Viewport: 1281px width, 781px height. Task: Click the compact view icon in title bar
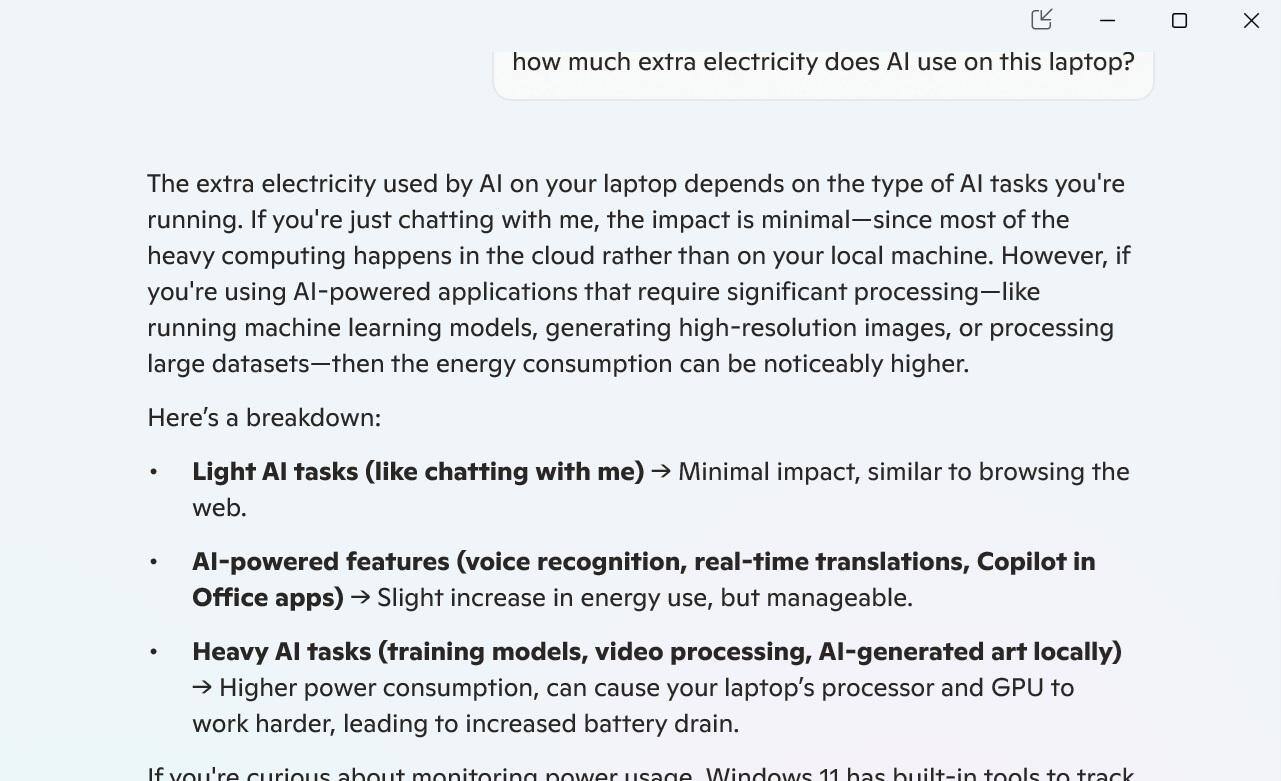point(1041,20)
